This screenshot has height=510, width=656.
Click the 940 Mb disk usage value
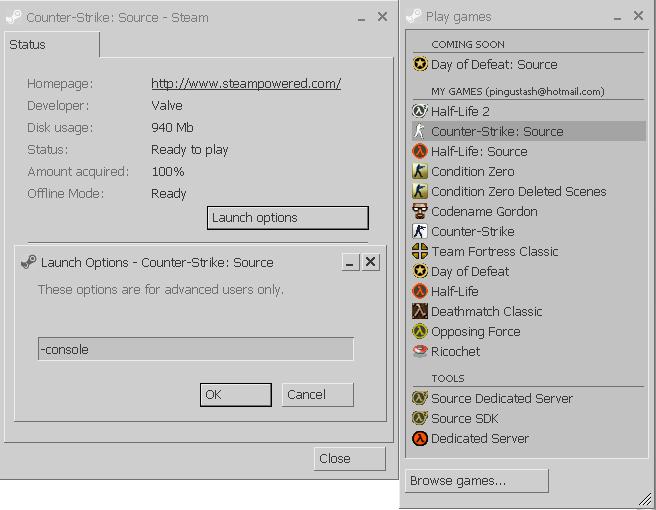pyautogui.click(x=172, y=128)
